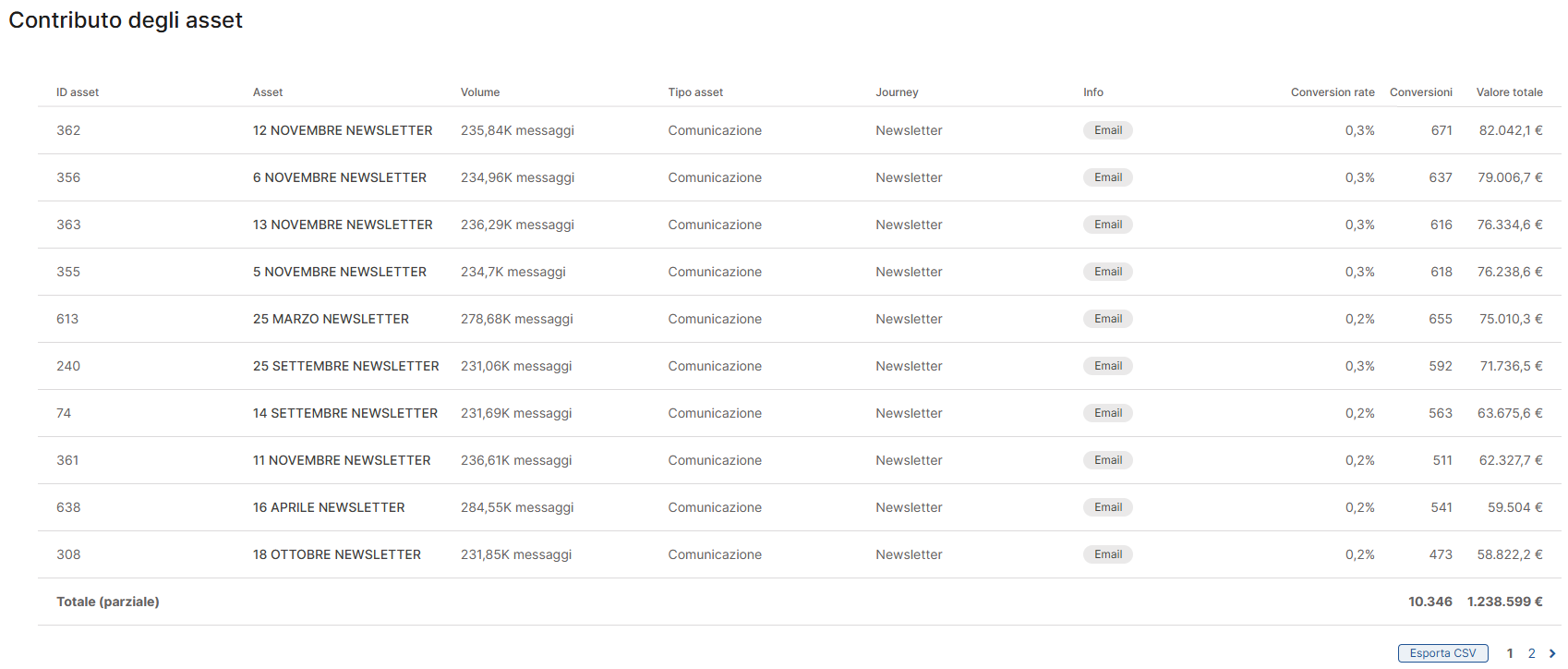This screenshot has height=669, width=1568.
Task: Open page 1 in pagination
Action: [x=1510, y=653]
